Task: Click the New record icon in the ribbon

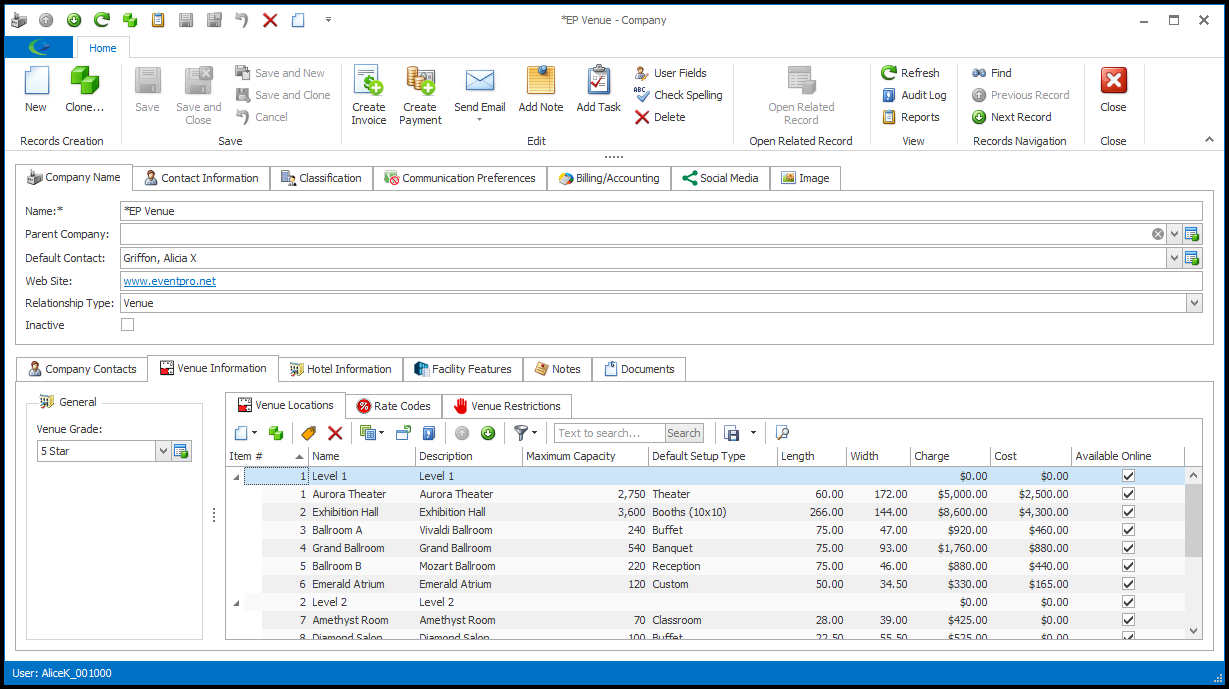Action: (x=36, y=81)
